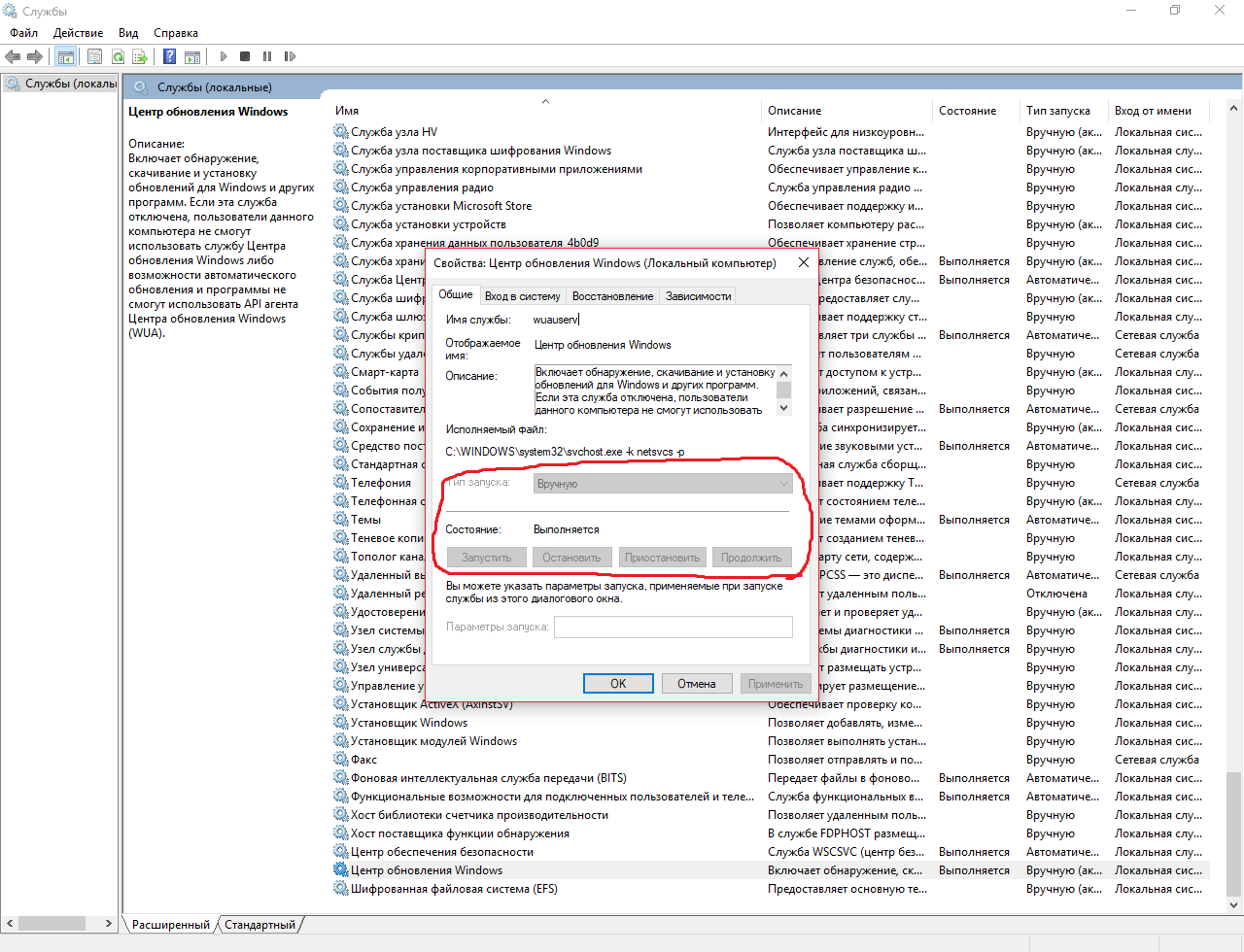Click the gear icon beside Шифрованная файловая система (EFS)
The height and width of the screenshot is (952, 1244).
341,888
